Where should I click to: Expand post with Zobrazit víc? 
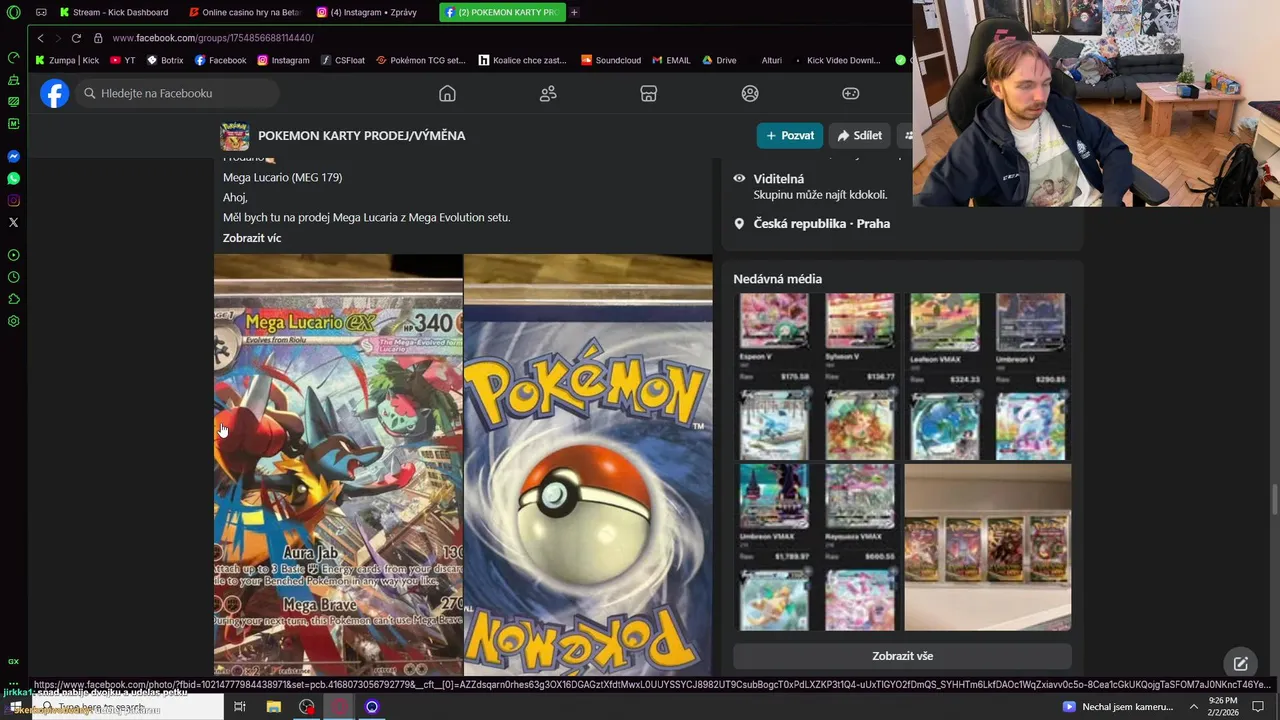point(252,238)
